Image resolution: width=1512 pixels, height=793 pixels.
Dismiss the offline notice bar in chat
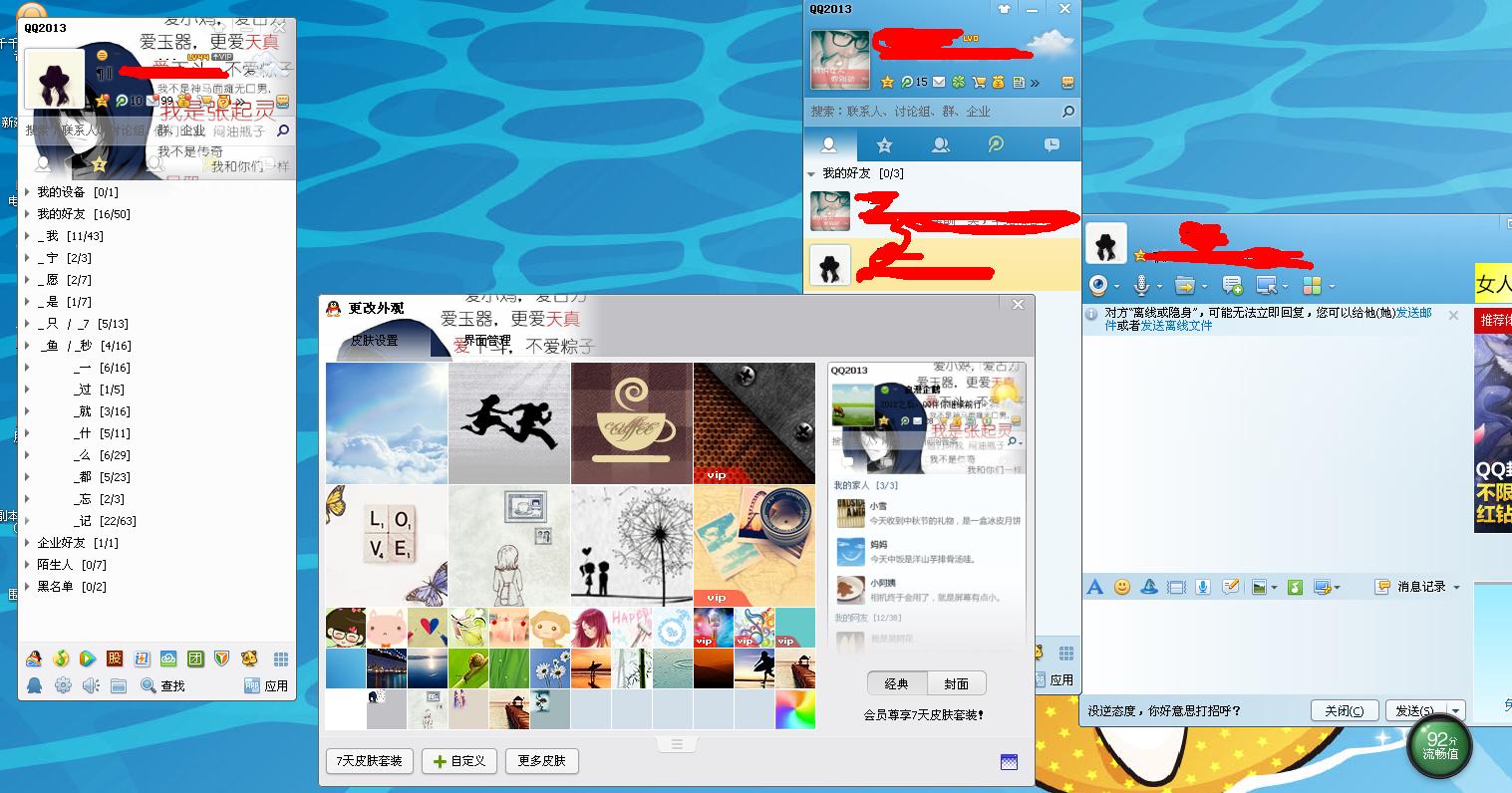tap(1453, 315)
